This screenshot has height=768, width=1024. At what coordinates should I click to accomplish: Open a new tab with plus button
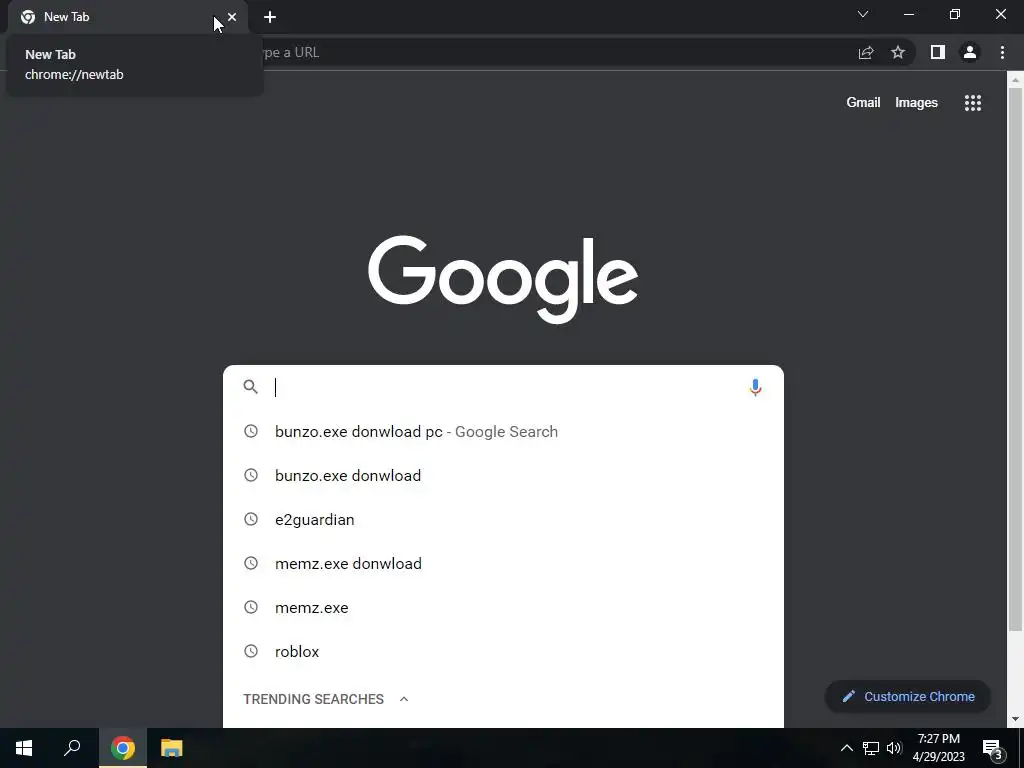[270, 17]
